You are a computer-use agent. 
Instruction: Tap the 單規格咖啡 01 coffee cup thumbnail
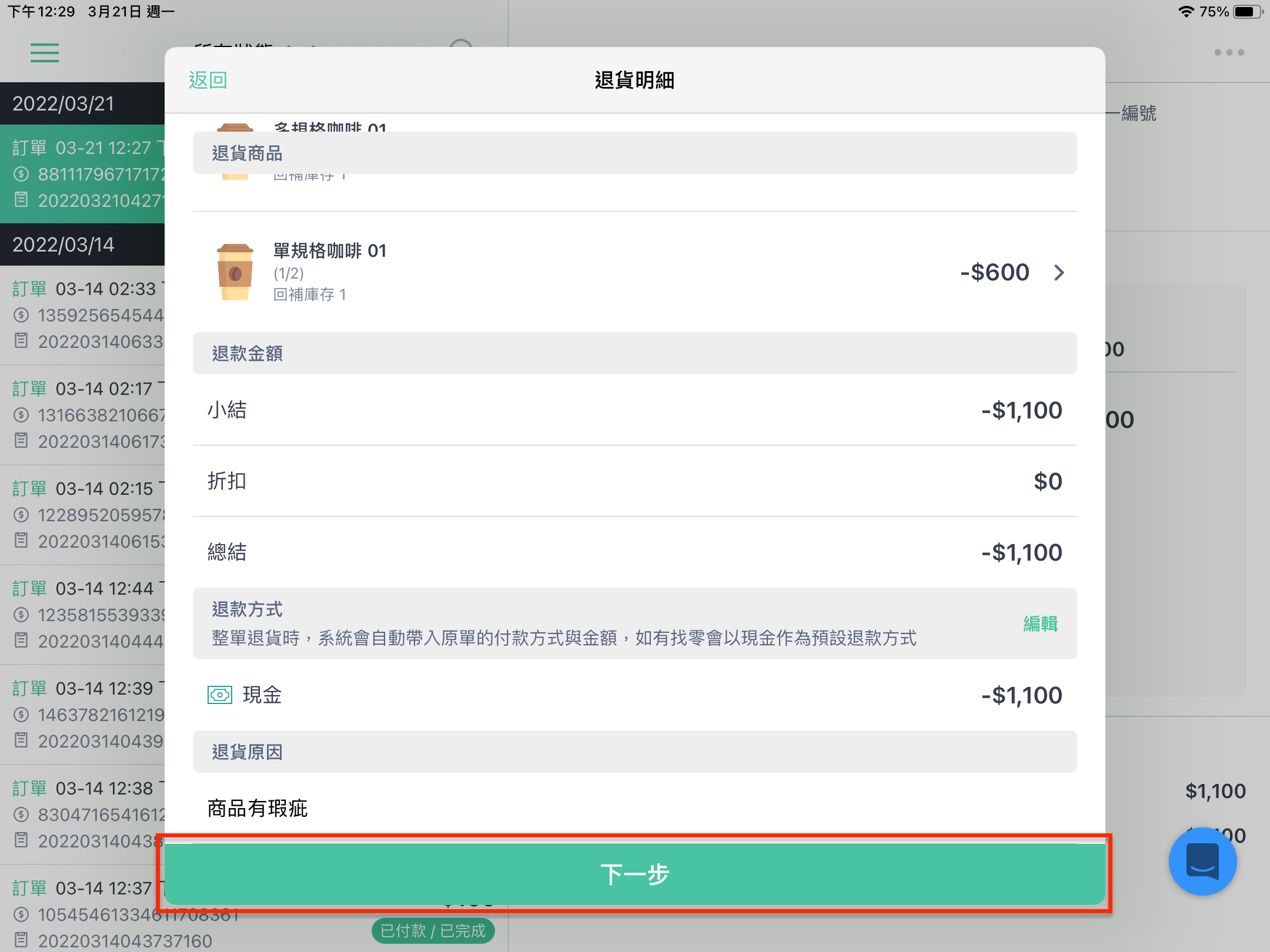coord(235,272)
